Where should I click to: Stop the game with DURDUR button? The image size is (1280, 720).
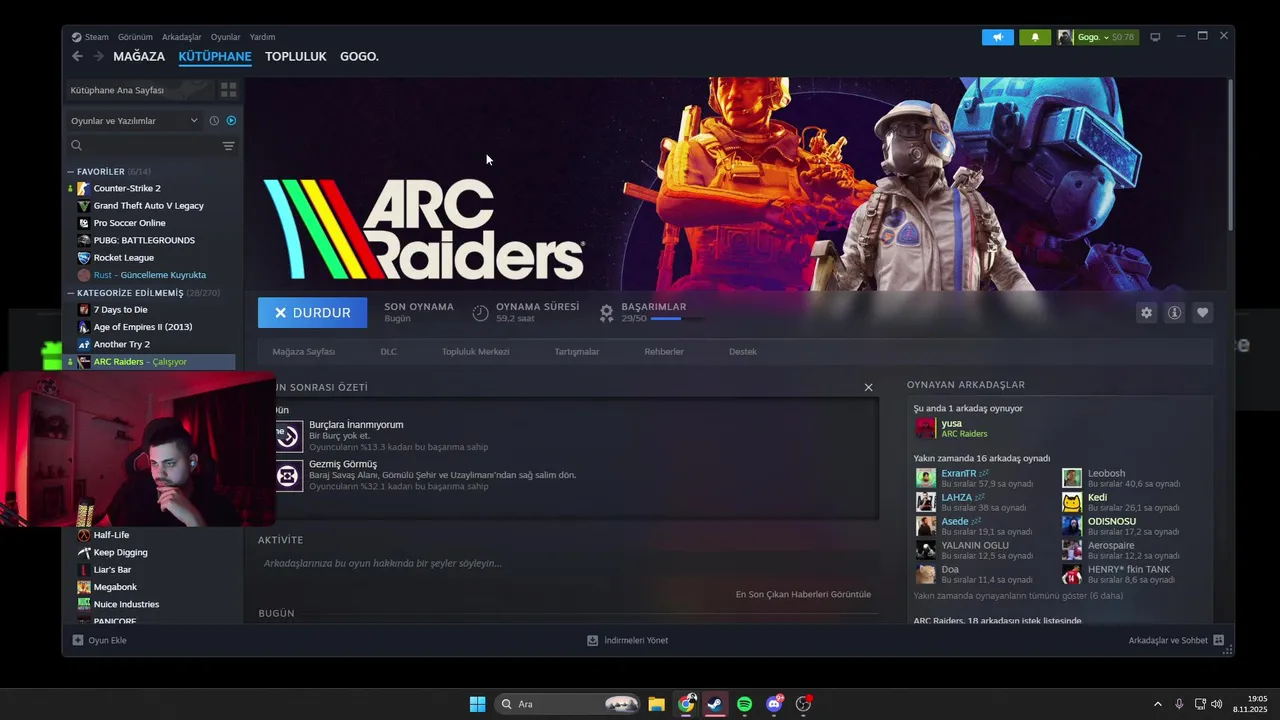click(x=312, y=313)
